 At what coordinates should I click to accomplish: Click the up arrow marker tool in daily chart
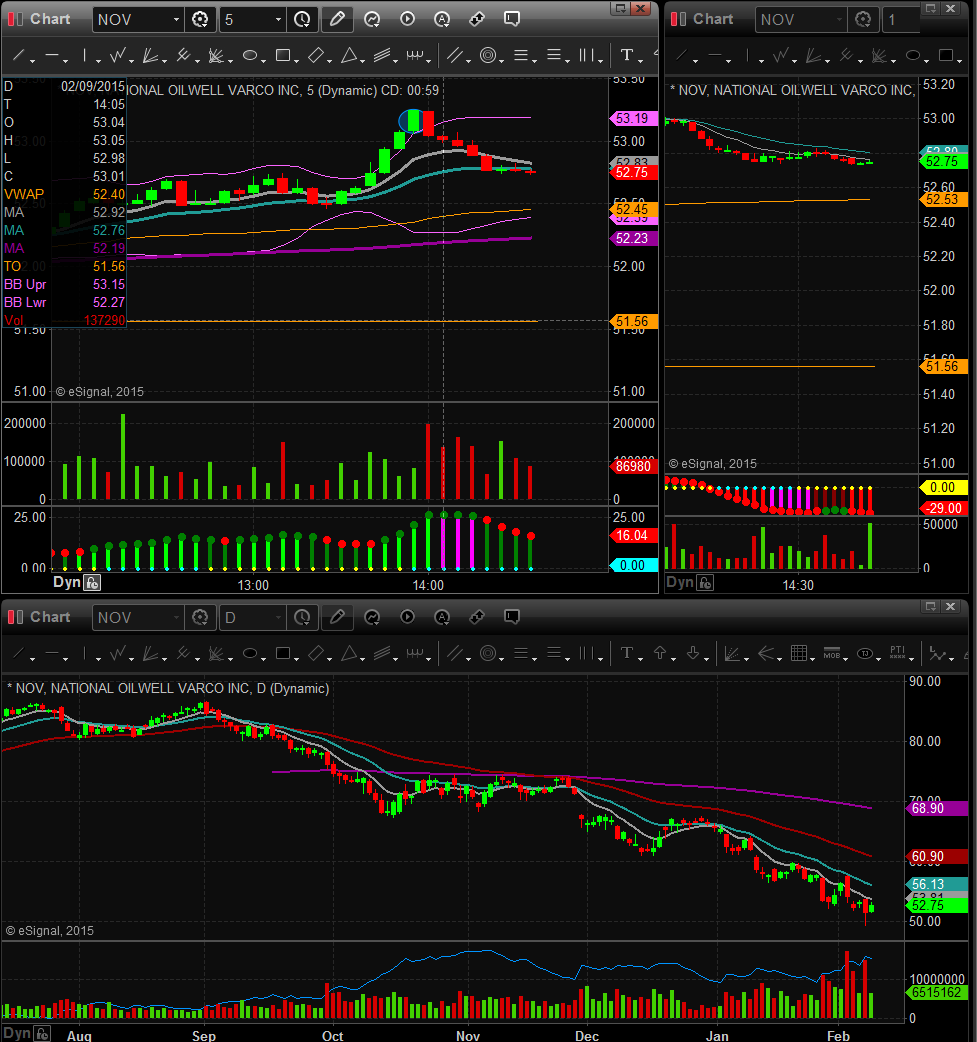click(x=660, y=654)
